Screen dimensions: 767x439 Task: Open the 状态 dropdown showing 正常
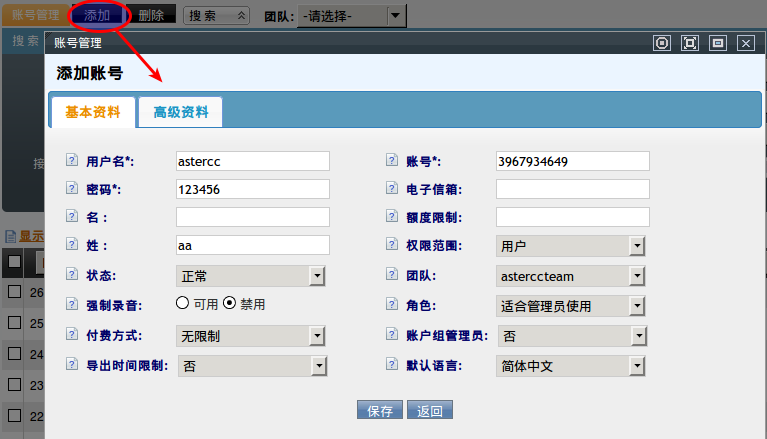click(x=251, y=276)
